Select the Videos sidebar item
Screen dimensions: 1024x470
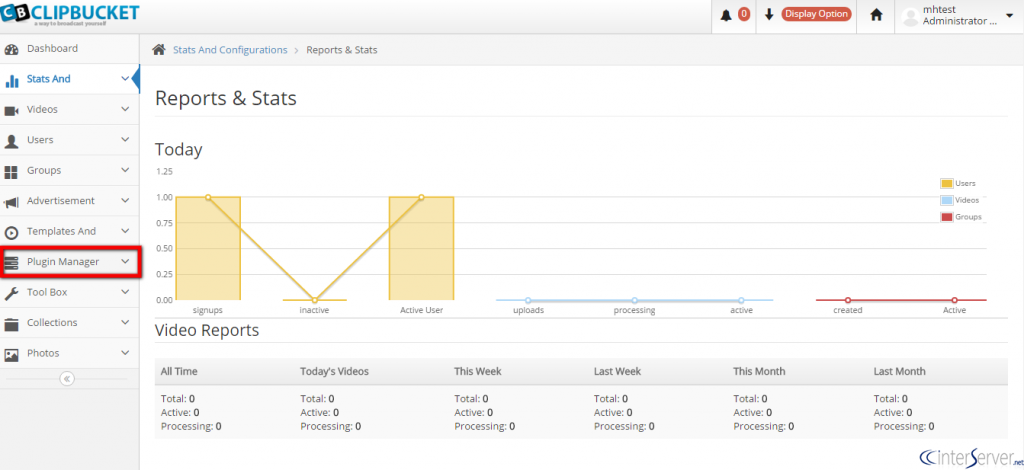point(69,110)
